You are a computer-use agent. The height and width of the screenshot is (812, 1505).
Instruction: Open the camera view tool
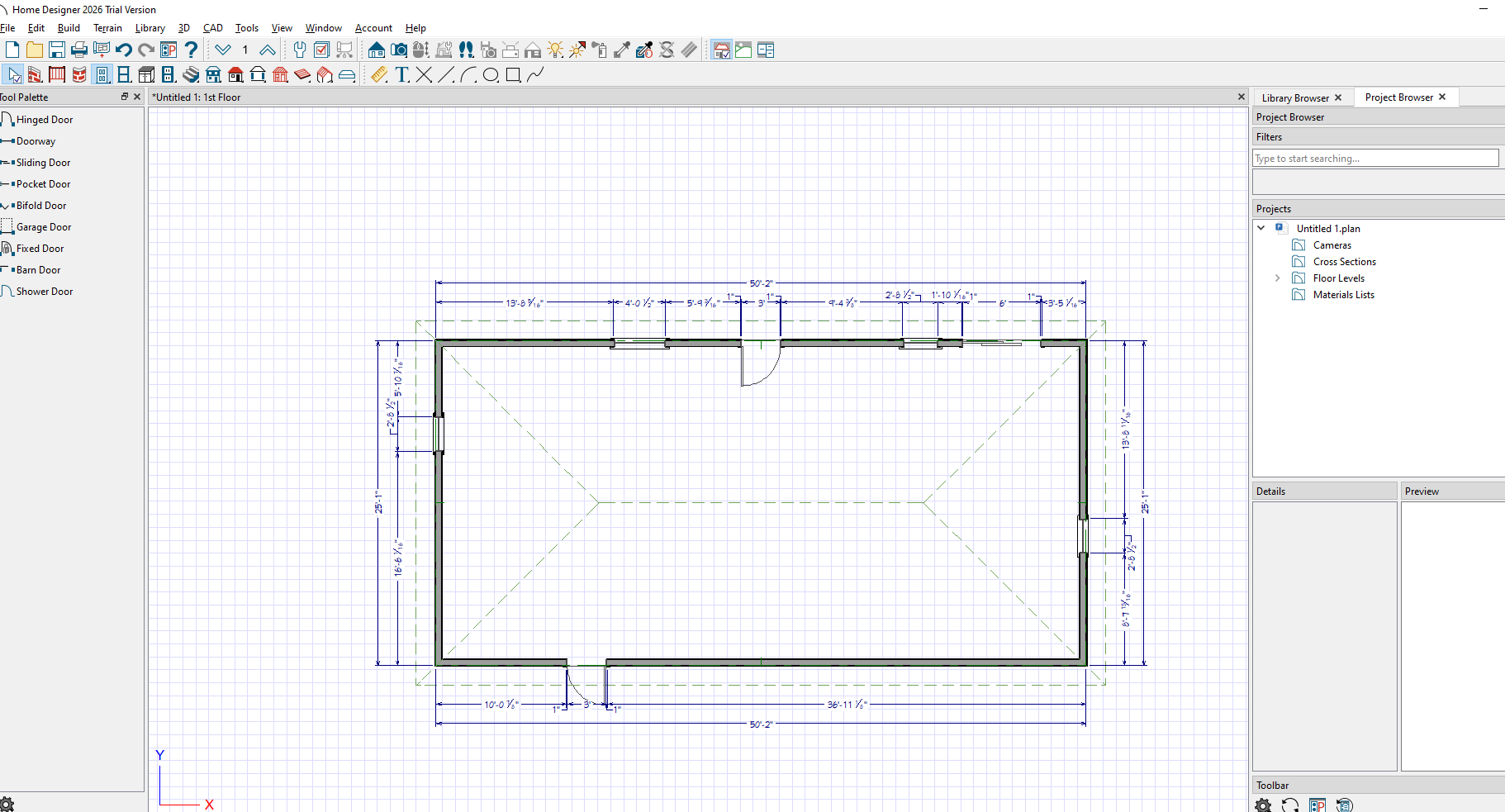tap(399, 50)
